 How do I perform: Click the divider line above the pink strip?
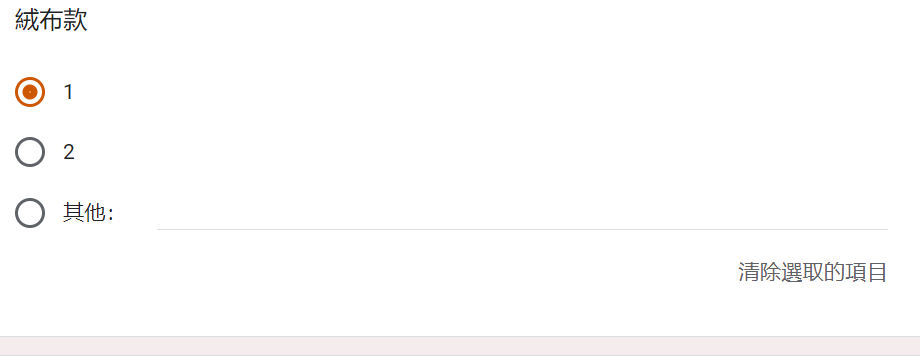[460, 336]
